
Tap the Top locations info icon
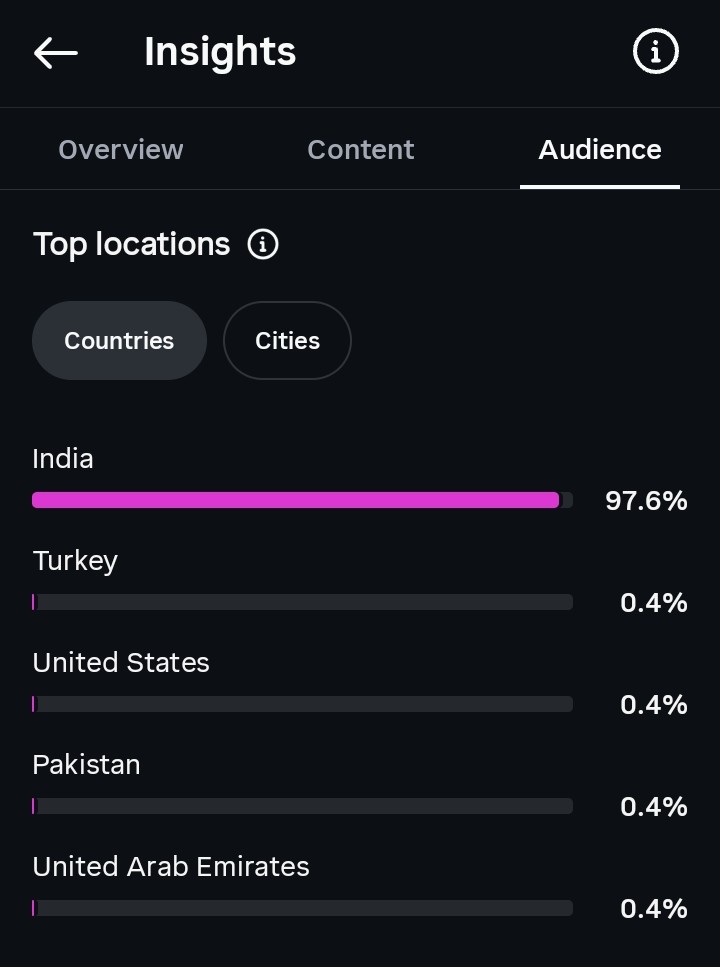coord(263,244)
